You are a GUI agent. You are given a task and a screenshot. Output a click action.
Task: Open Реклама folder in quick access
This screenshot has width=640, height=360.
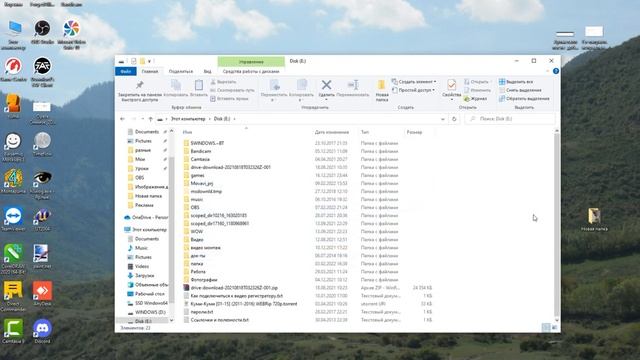click(x=144, y=205)
